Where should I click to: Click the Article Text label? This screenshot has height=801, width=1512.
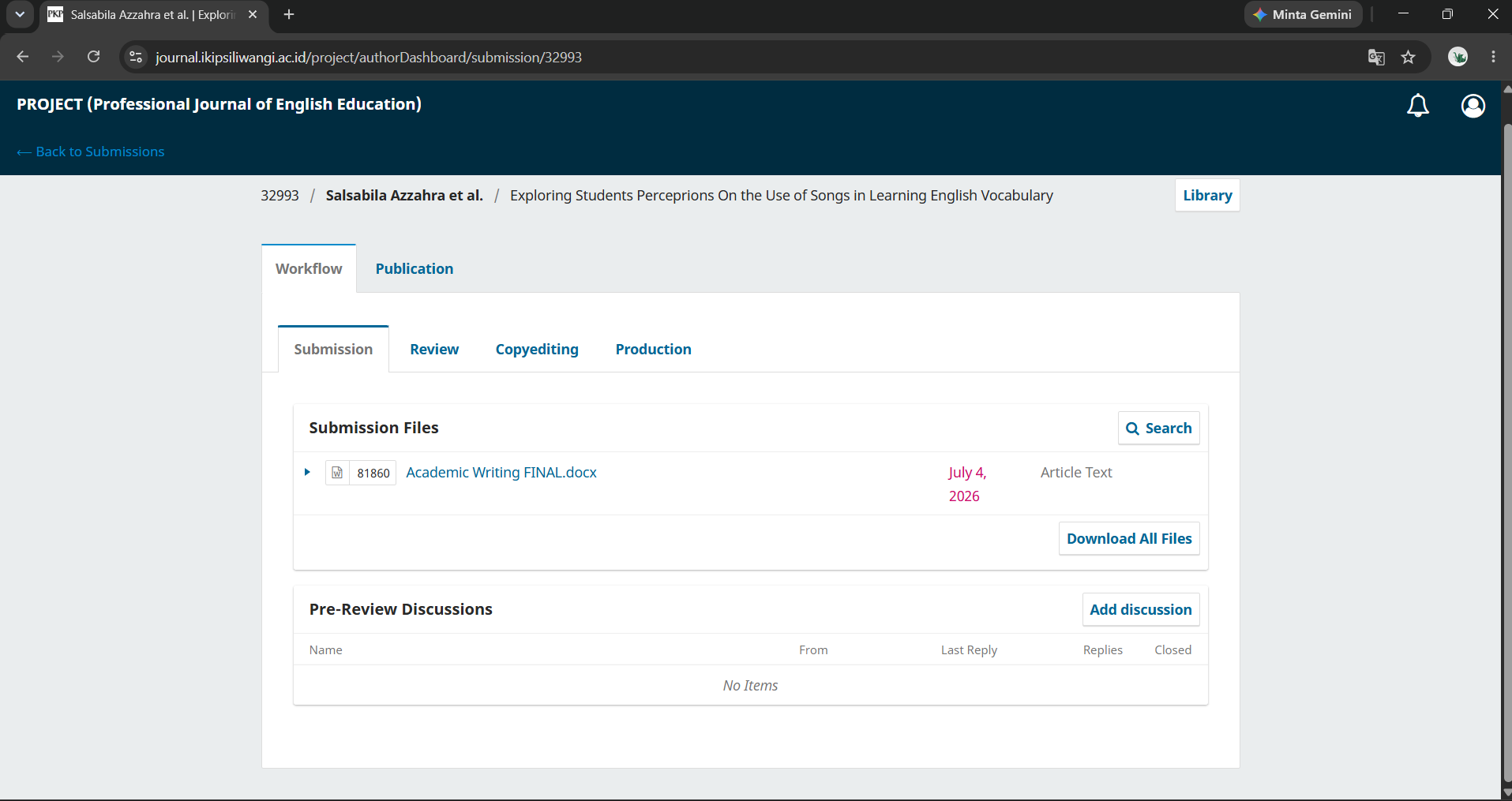[1076, 472]
